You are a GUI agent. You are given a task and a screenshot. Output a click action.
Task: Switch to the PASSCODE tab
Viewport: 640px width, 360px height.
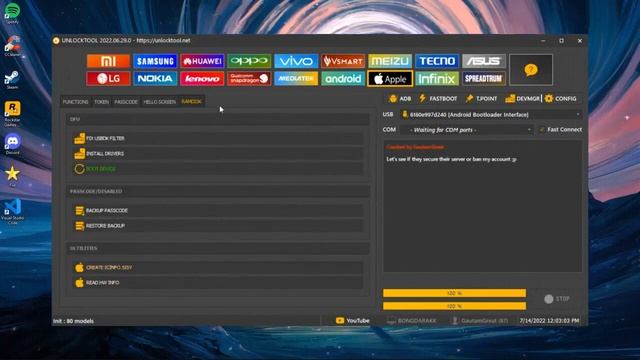tap(126, 102)
